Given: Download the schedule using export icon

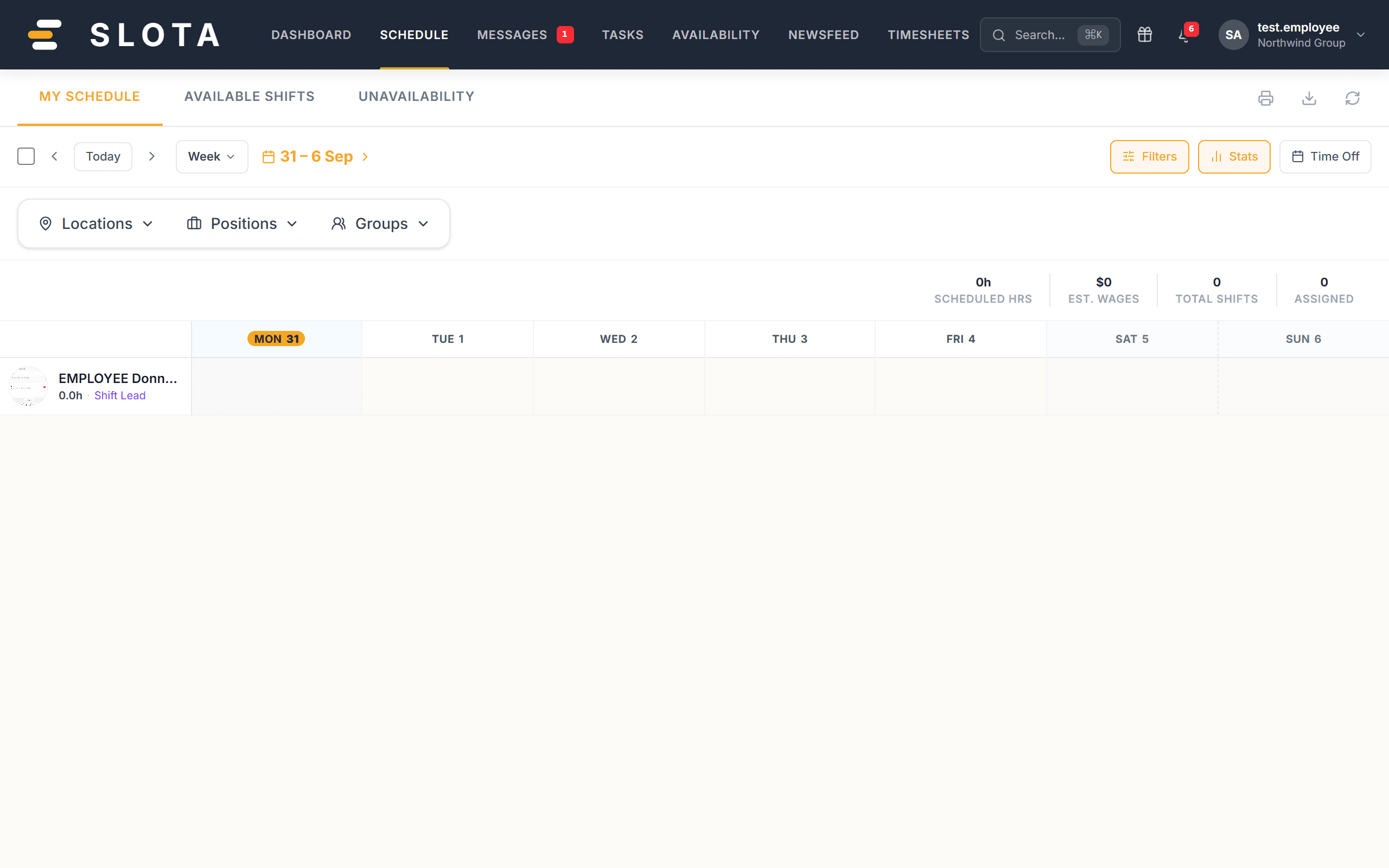Looking at the screenshot, I should coord(1309,98).
